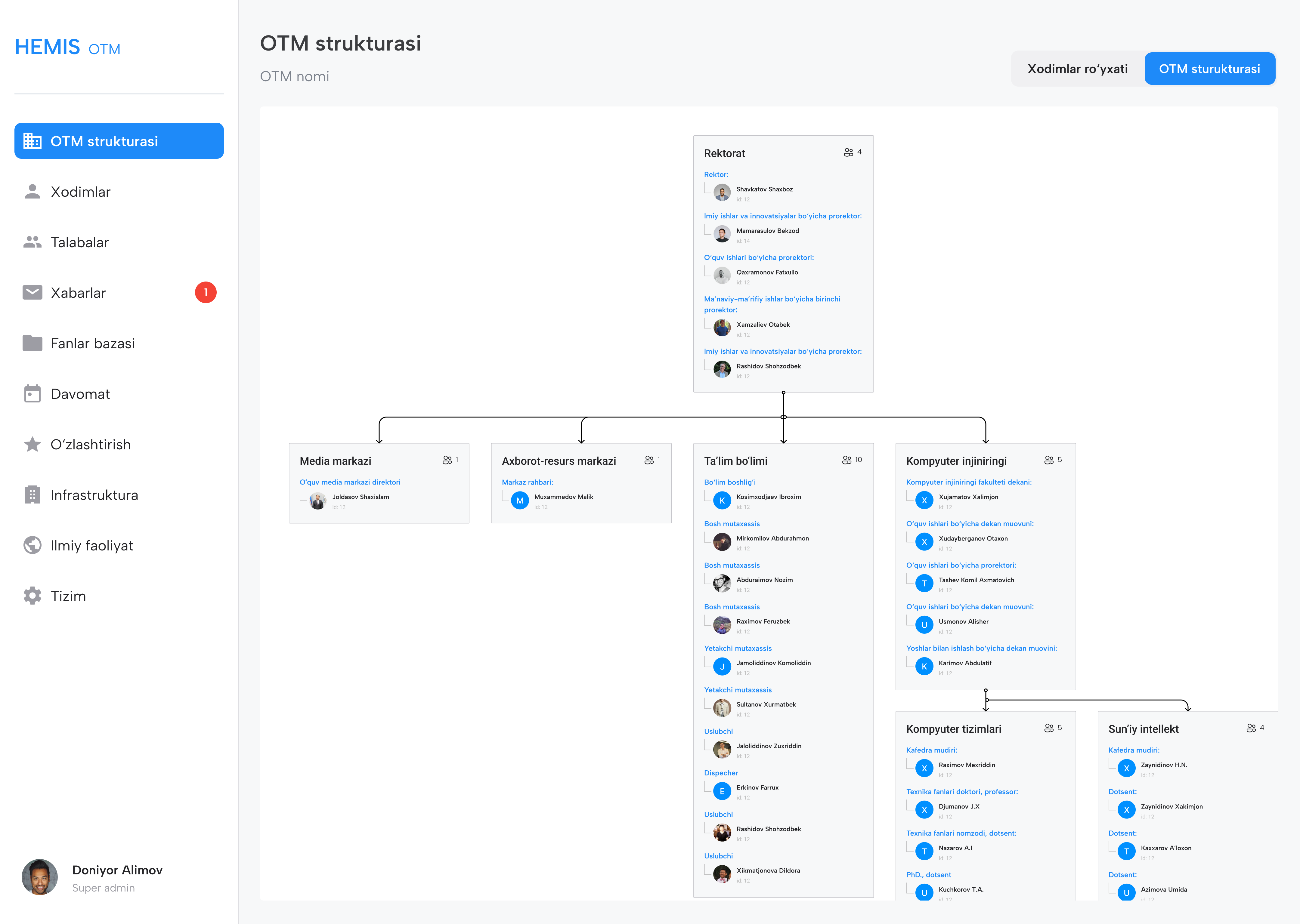
Task: Click Mamarasulov Bekzod's avatar photo
Action: tap(722, 234)
